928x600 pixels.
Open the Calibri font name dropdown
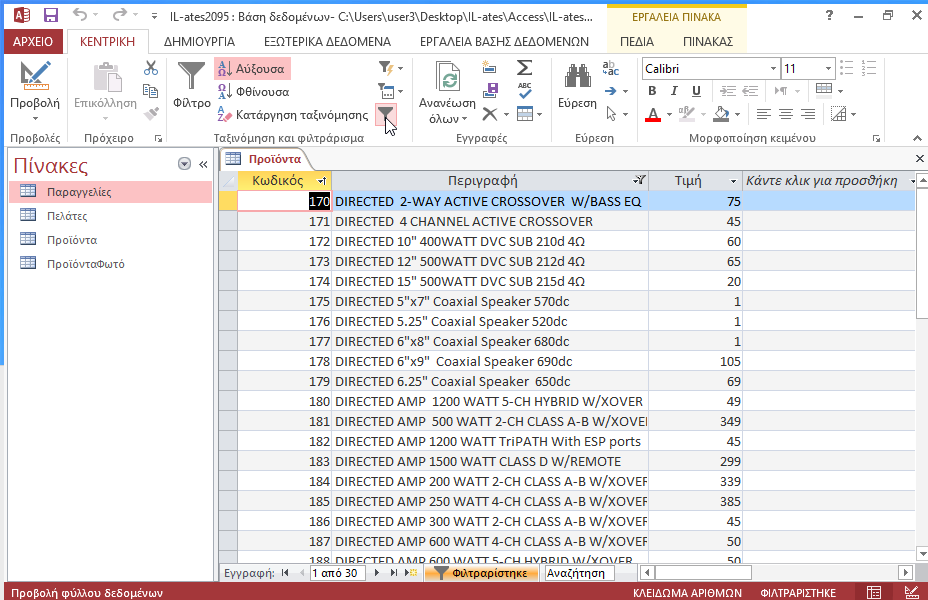coord(773,69)
